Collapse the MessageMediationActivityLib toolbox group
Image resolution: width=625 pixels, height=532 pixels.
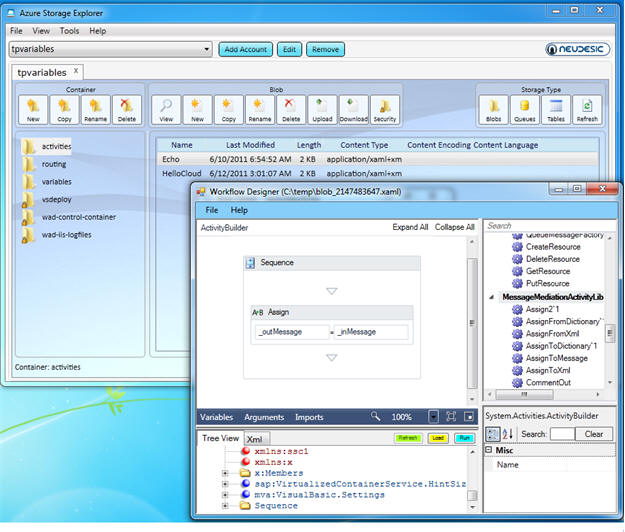click(x=492, y=297)
